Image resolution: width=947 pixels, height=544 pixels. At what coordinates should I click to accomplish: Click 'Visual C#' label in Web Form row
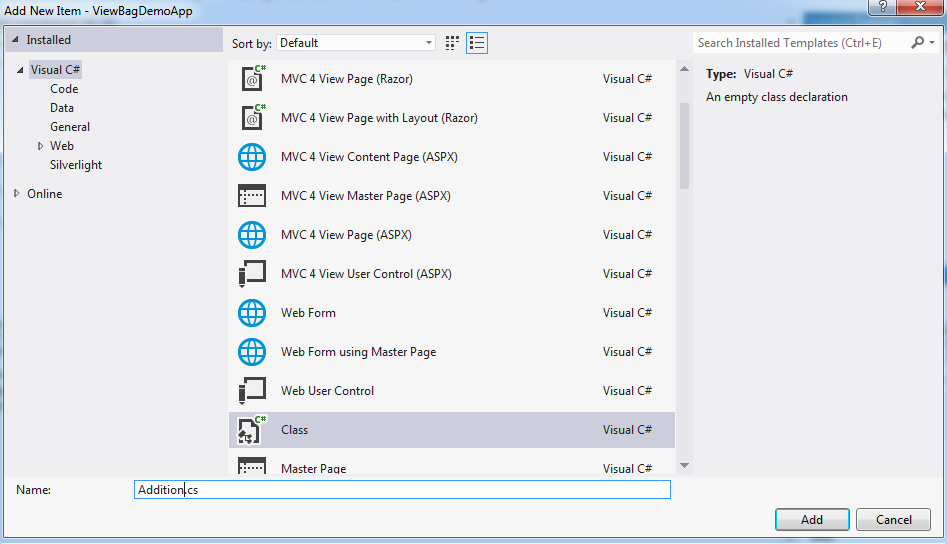coord(627,313)
